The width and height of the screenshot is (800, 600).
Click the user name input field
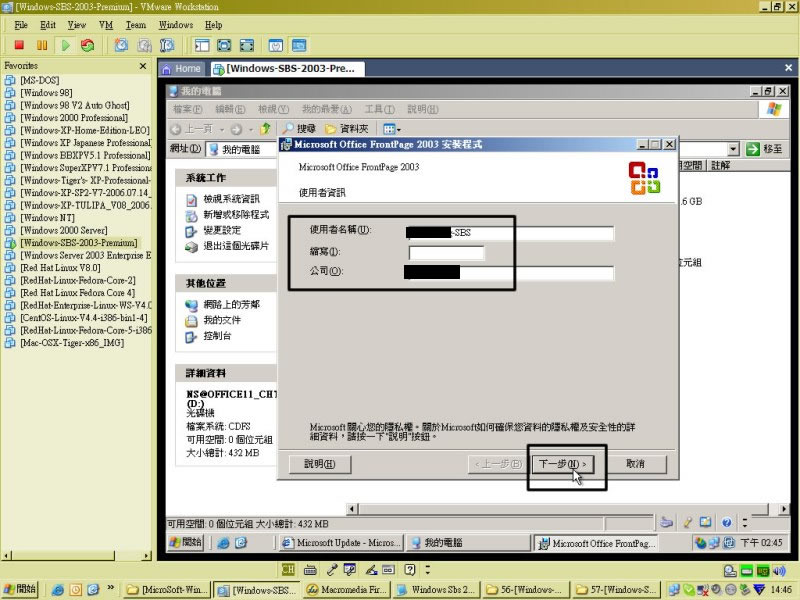(510, 233)
